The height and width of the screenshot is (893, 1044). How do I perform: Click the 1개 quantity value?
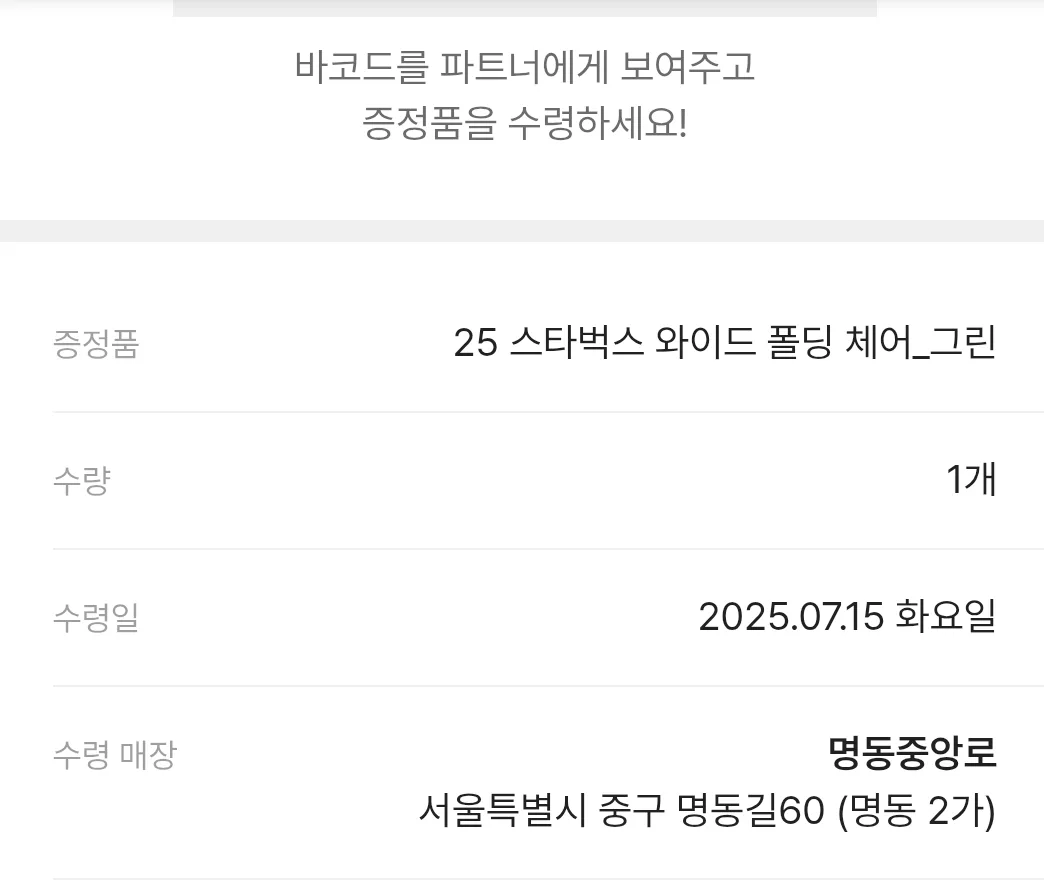click(x=971, y=480)
